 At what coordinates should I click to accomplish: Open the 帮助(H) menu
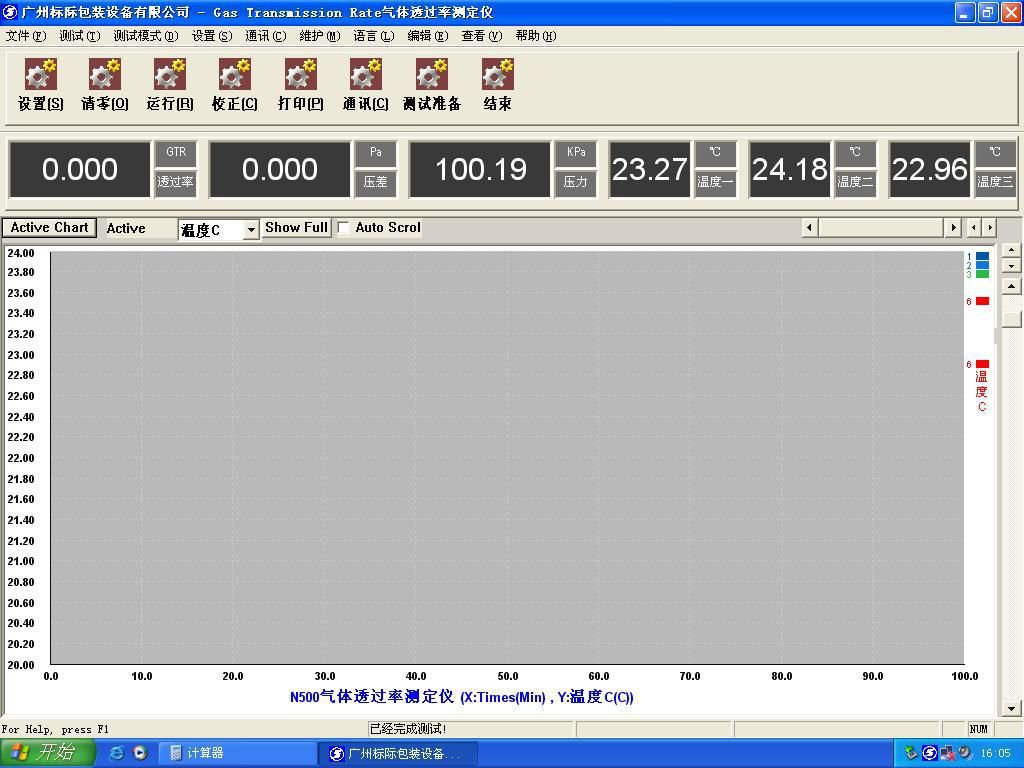click(x=536, y=36)
